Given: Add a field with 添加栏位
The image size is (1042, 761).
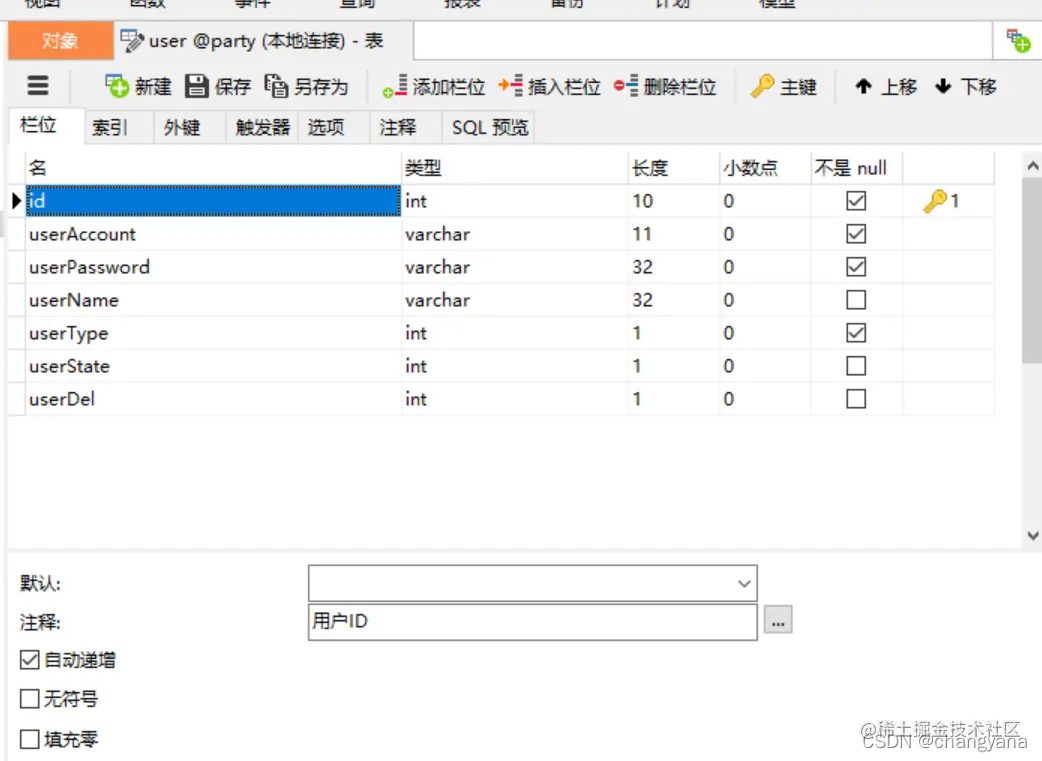Looking at the screenshot, I should [433, 86].
